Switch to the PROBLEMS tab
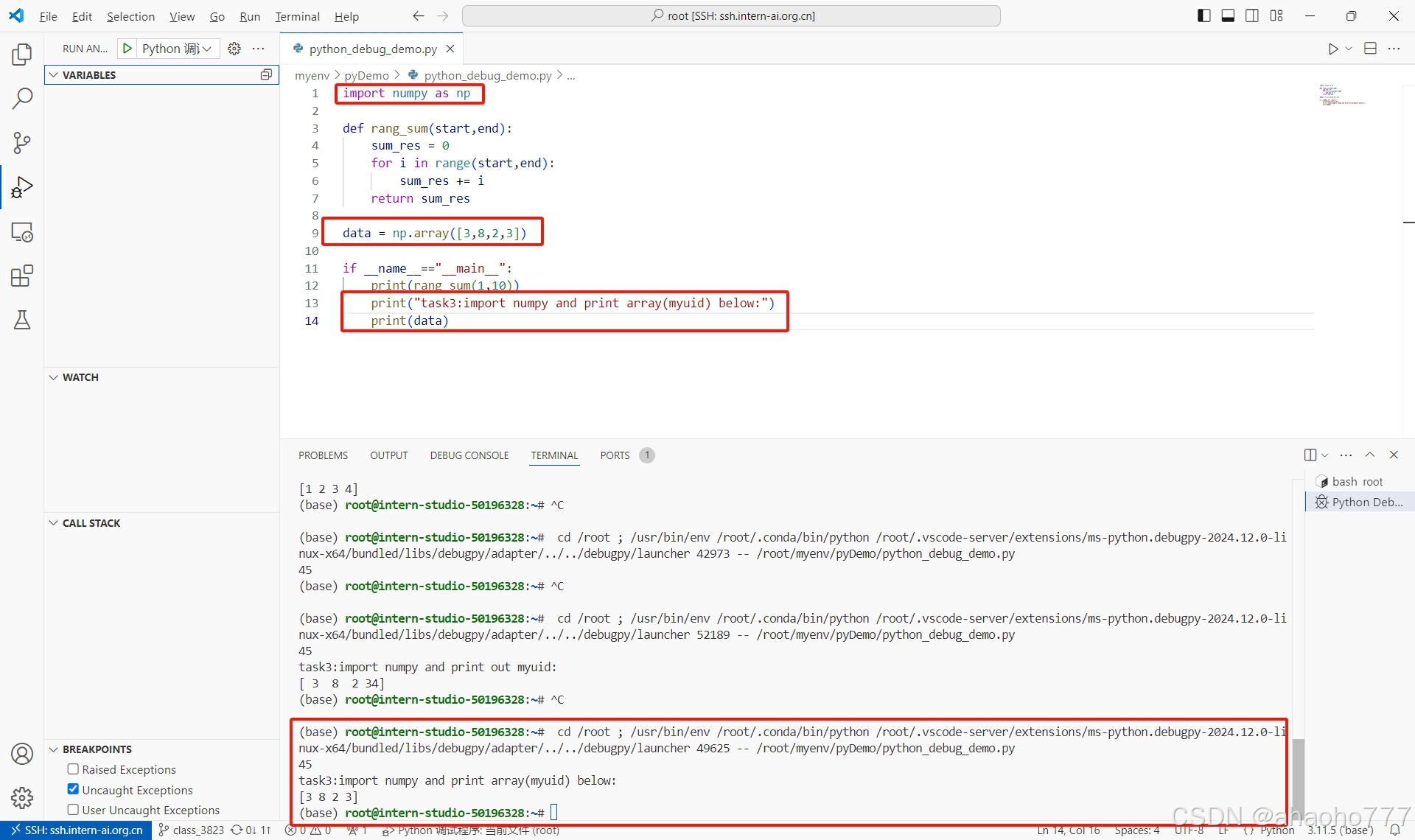 (x=323, y=455)
